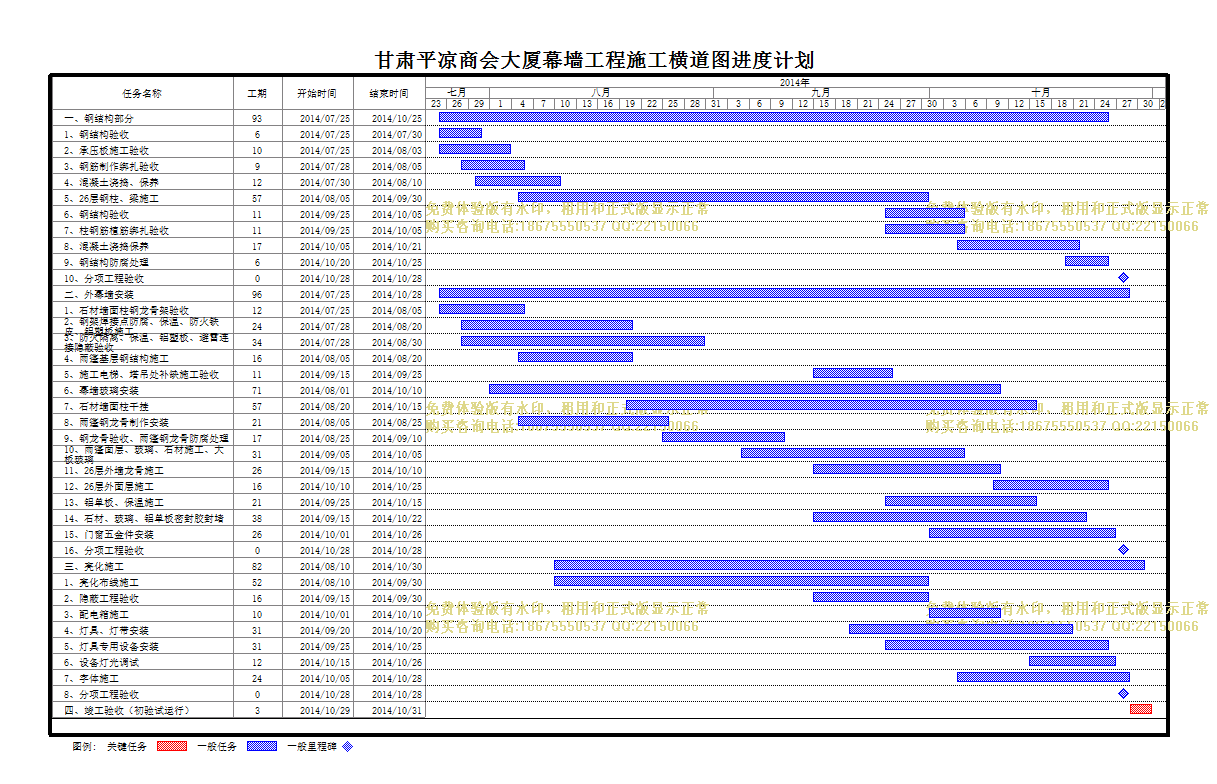Click the chart title 甘肃平凉商会大厦幕墙工程施工横道图进度计划
The width and height of the screenshot is (1217, 784).
[x=594, y=60]
